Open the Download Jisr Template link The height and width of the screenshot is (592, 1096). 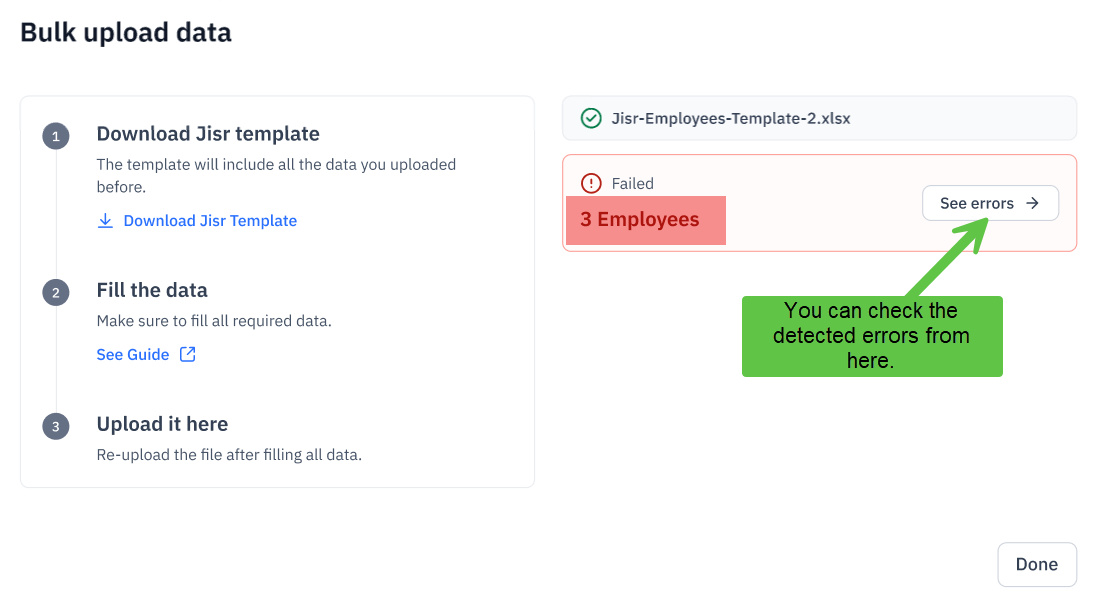pyautogui.click(x=210, y=221)
